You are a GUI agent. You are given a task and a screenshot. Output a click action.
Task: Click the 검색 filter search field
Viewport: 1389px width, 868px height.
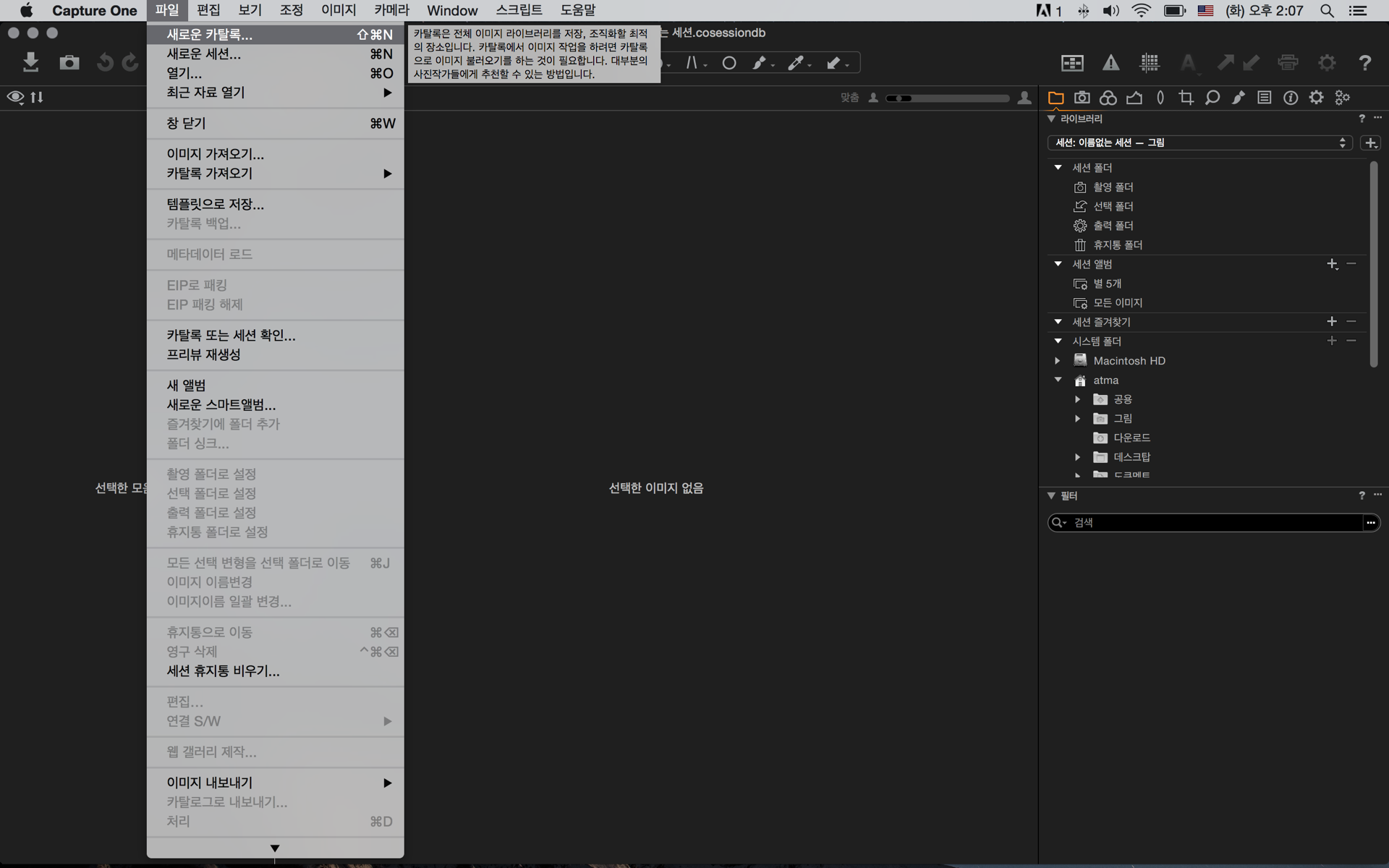click(1215, 522)
